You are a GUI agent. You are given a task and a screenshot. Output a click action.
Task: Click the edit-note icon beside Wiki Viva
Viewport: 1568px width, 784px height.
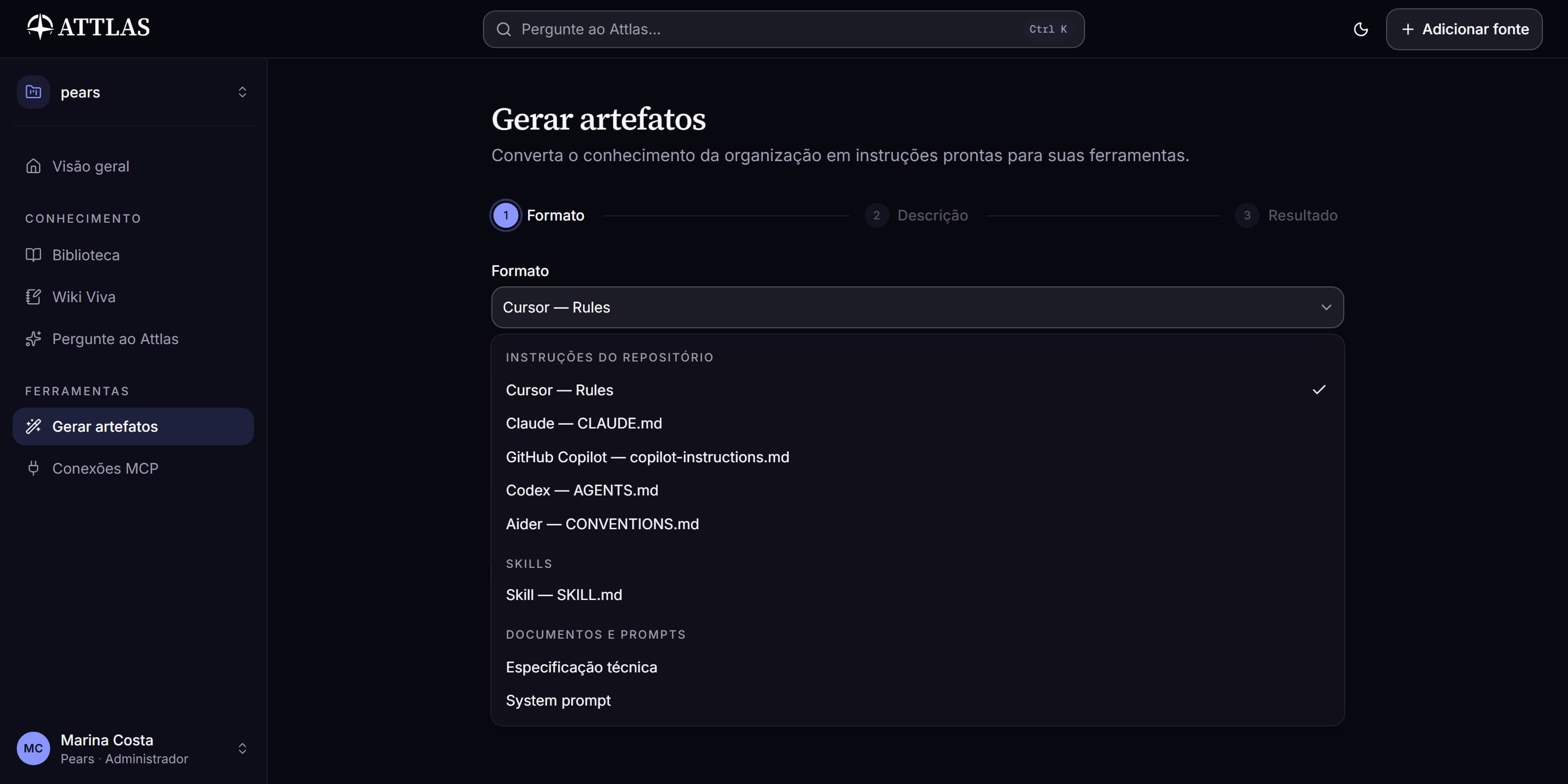[33, 297]
